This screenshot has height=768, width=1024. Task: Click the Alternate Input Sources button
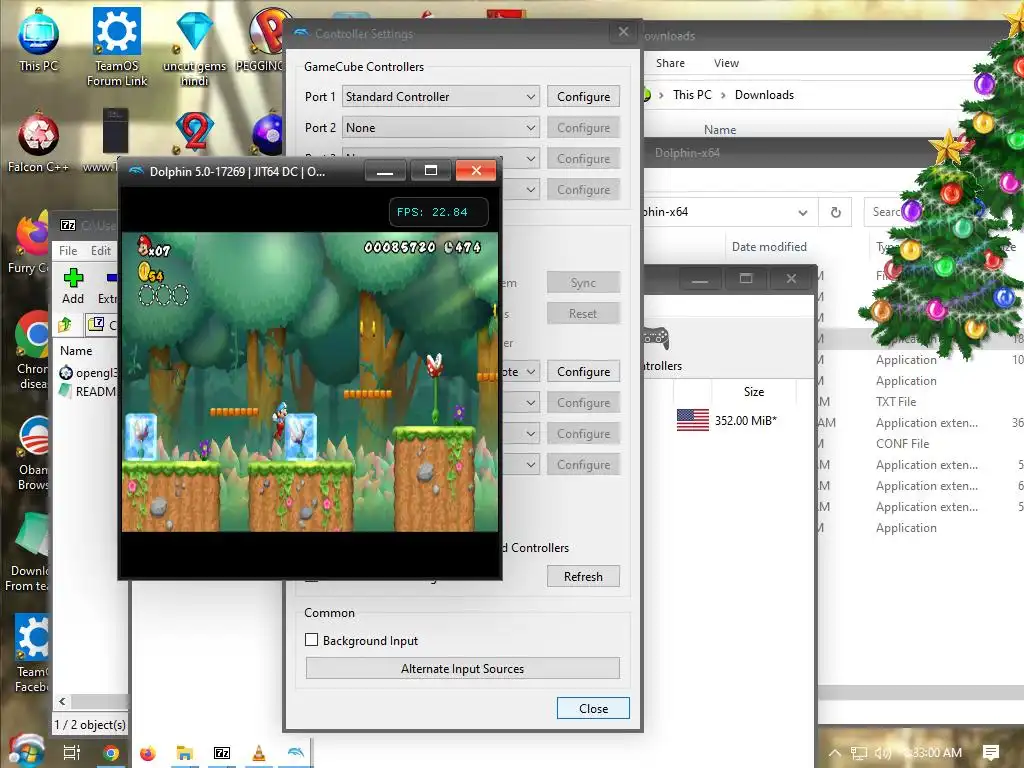click(462, 669)
